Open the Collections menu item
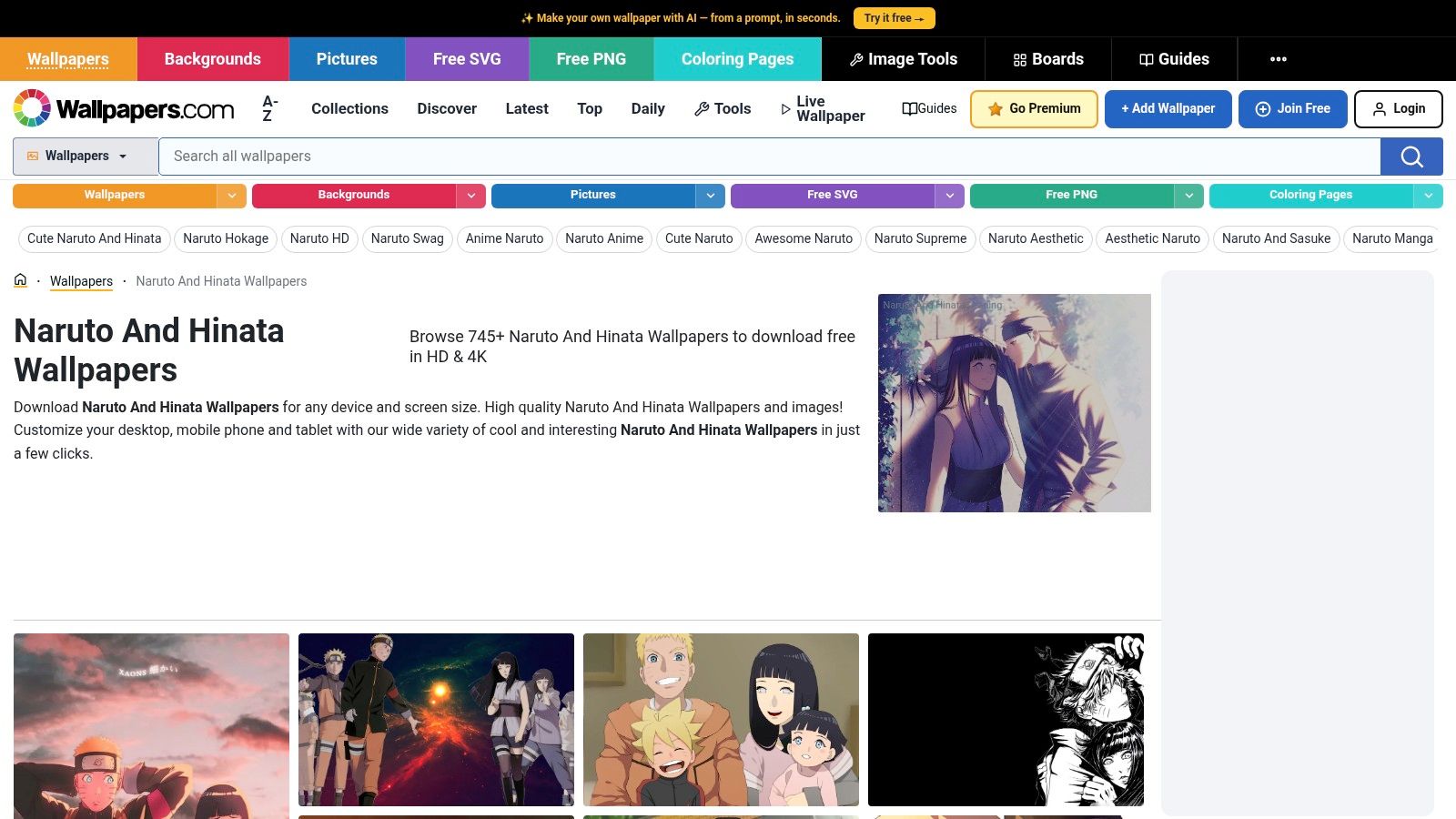1456x819 pixels. tap(349, 108)
